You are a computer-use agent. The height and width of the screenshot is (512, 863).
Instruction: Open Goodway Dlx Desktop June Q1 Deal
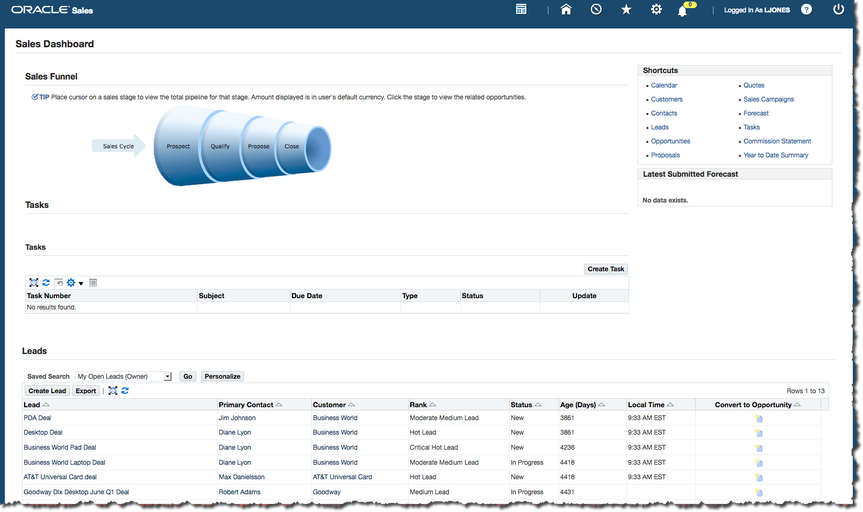[76, 492]
